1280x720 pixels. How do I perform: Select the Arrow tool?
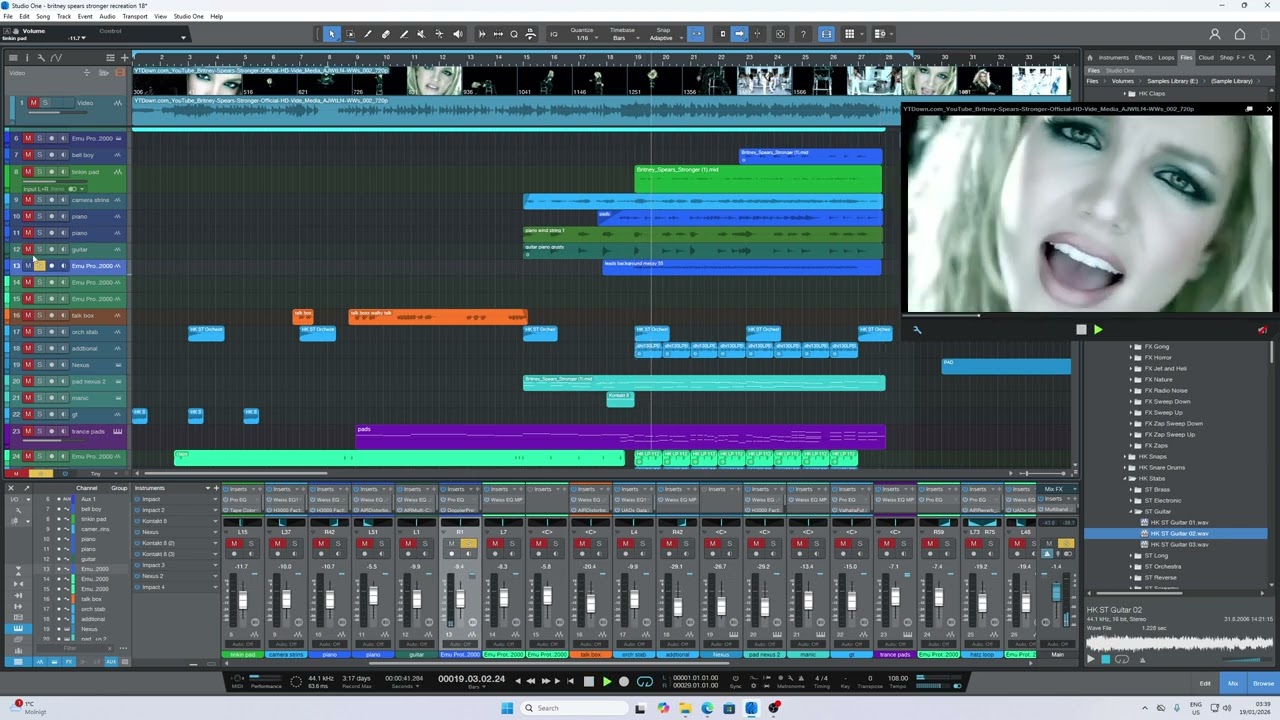click(332, 34)
